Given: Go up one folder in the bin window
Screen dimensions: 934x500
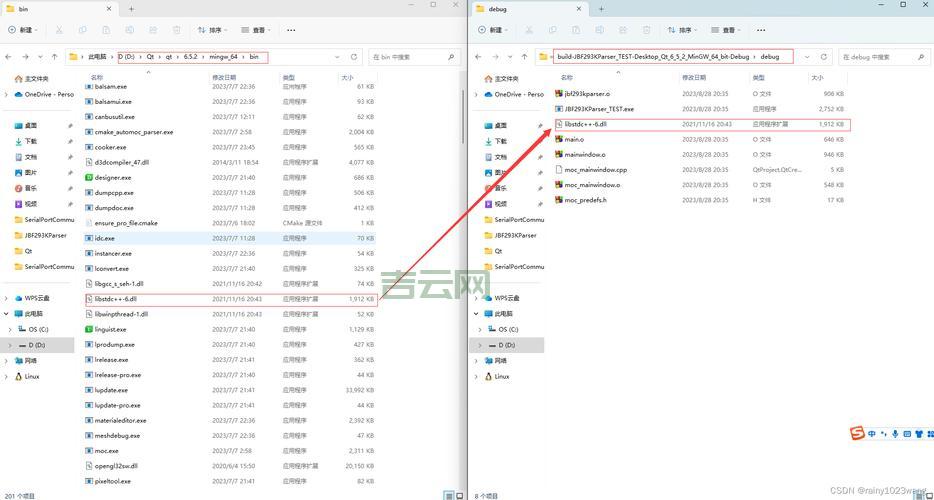Looking at the screenshot, I should 55,57.
